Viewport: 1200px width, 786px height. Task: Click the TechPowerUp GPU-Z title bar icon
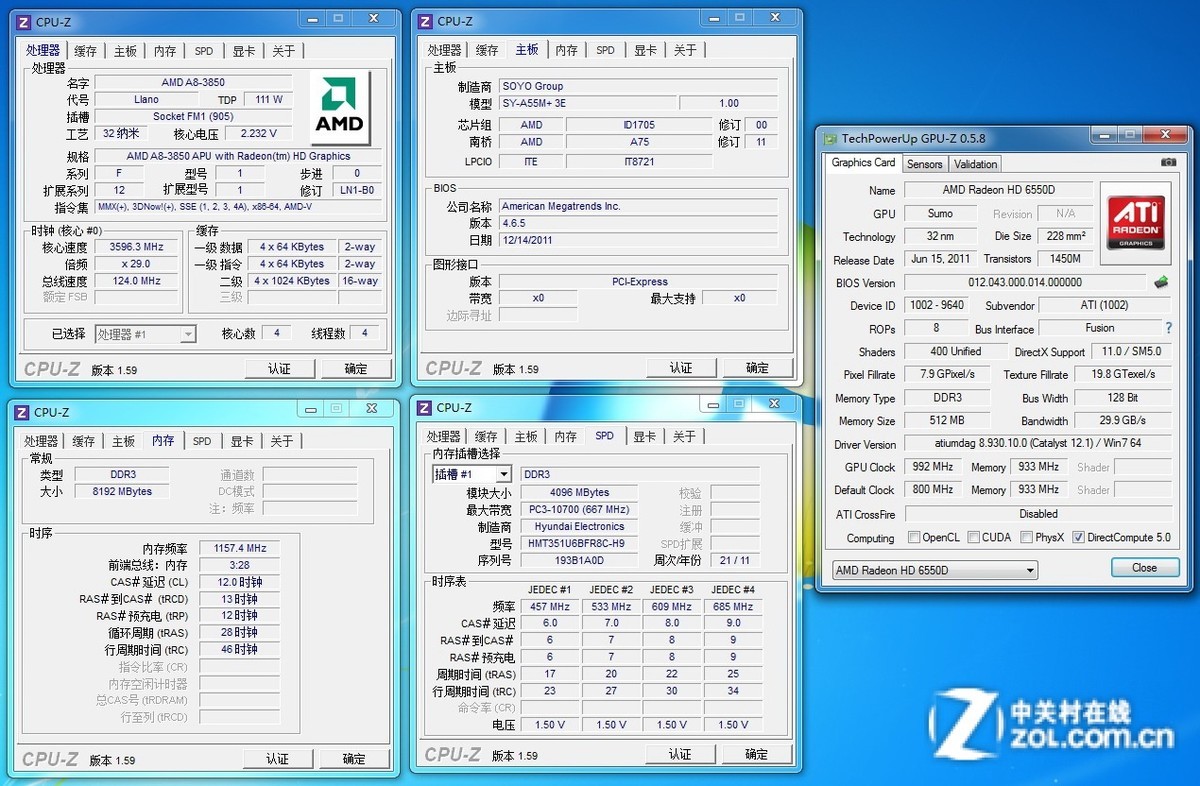tap(830, 138)
